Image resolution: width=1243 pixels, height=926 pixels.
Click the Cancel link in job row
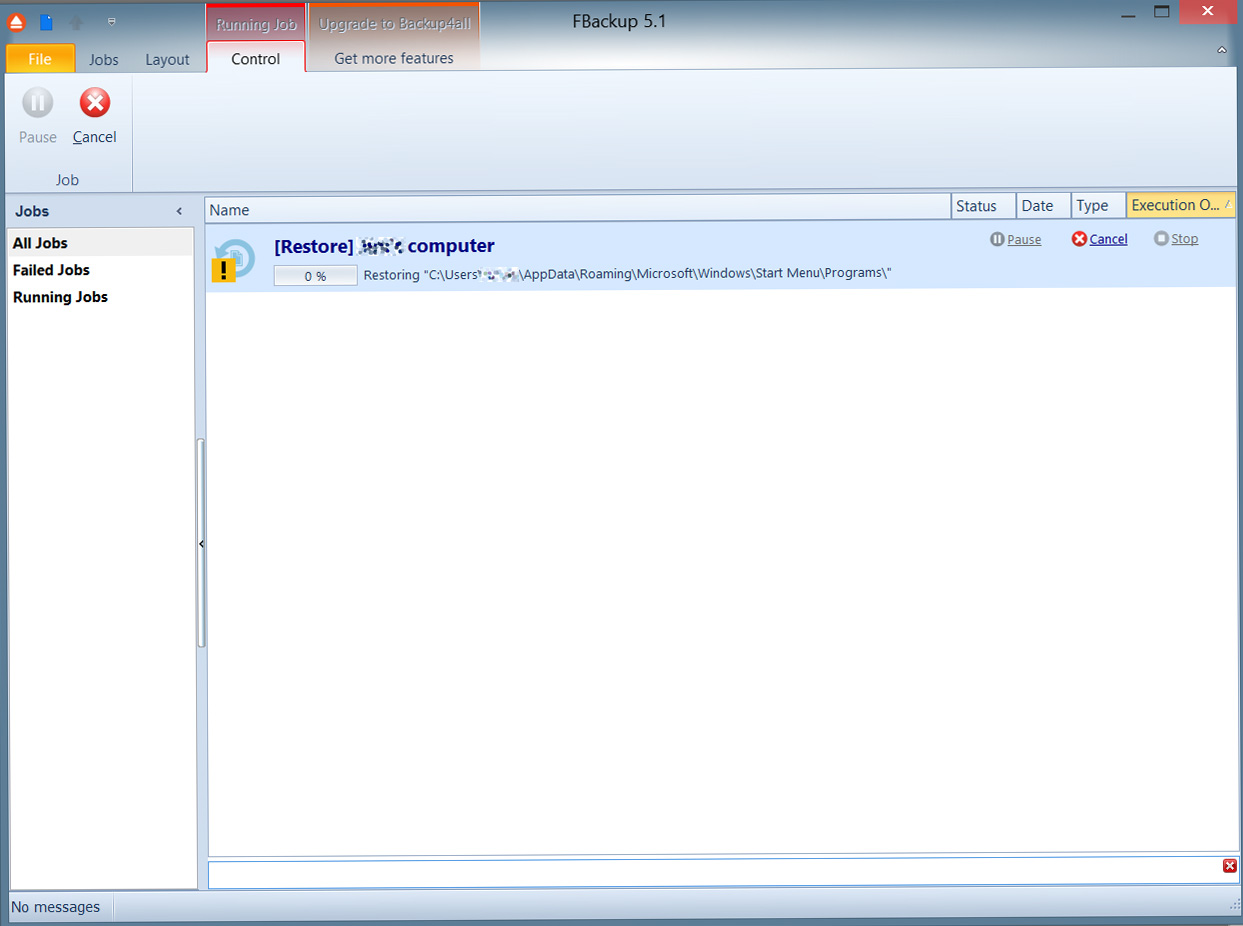[x=1100, y=239]
